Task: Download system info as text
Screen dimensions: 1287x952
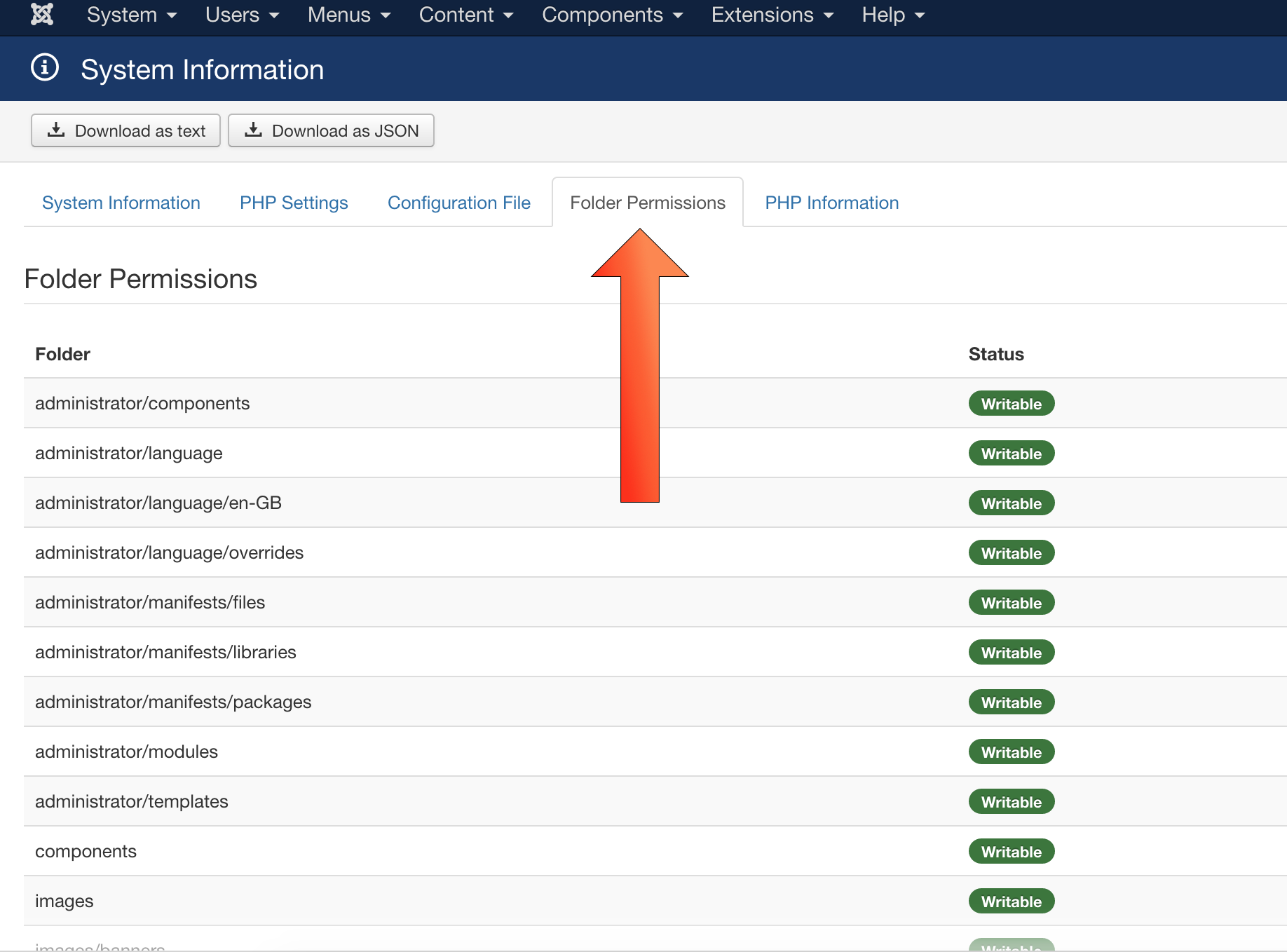Action: click(x=125, y=130)
